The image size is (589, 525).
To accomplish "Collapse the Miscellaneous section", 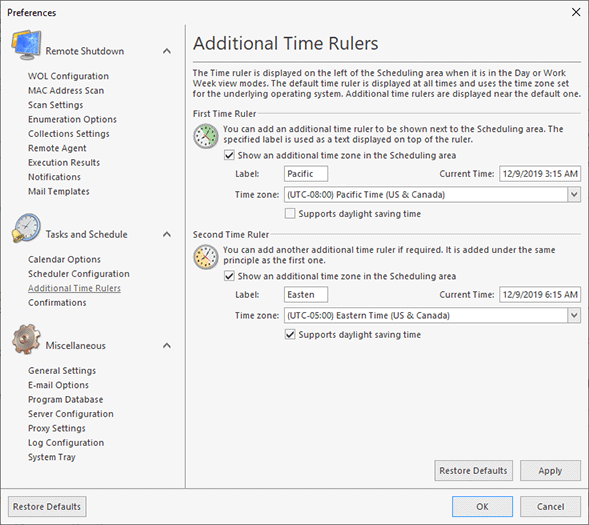I will click(x=167, y=345).
